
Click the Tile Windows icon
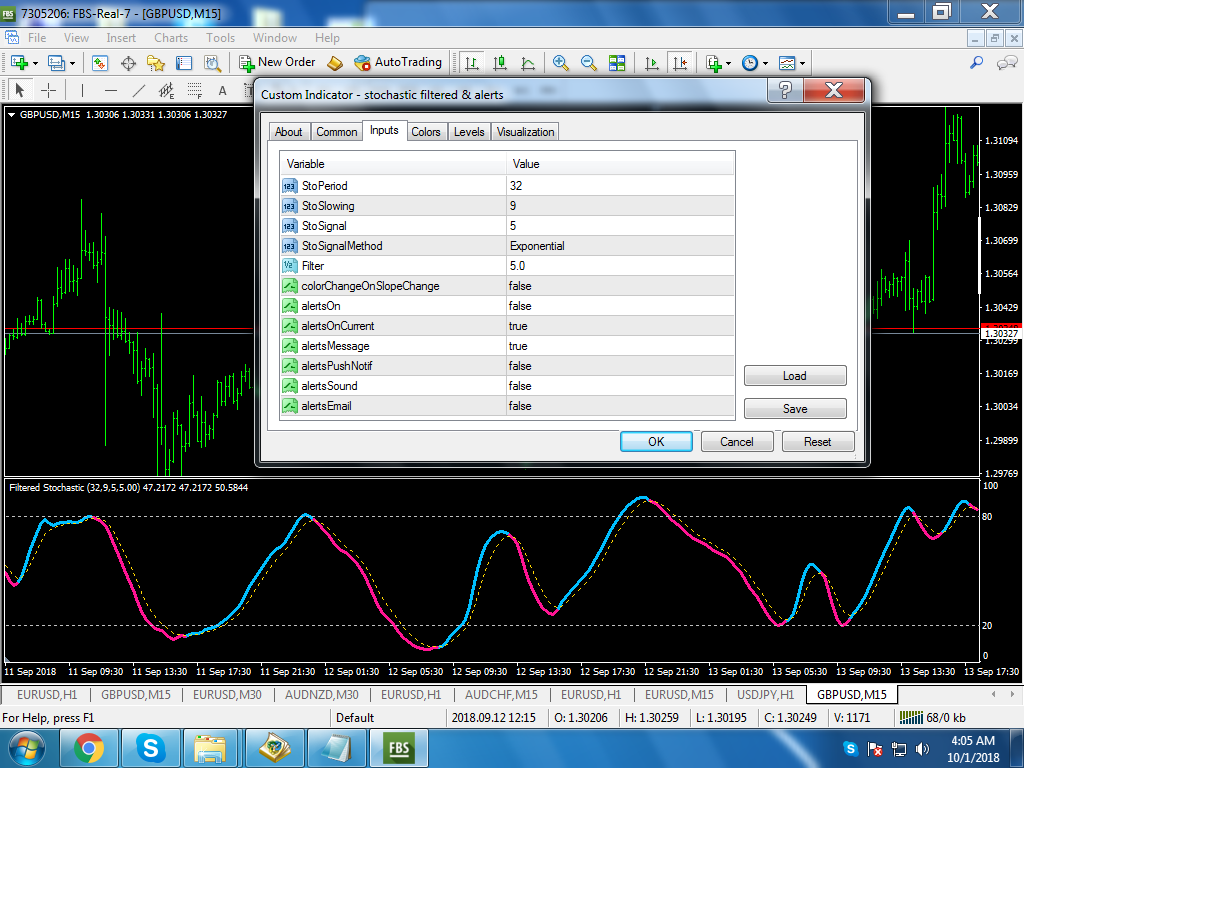coord(617,63)
